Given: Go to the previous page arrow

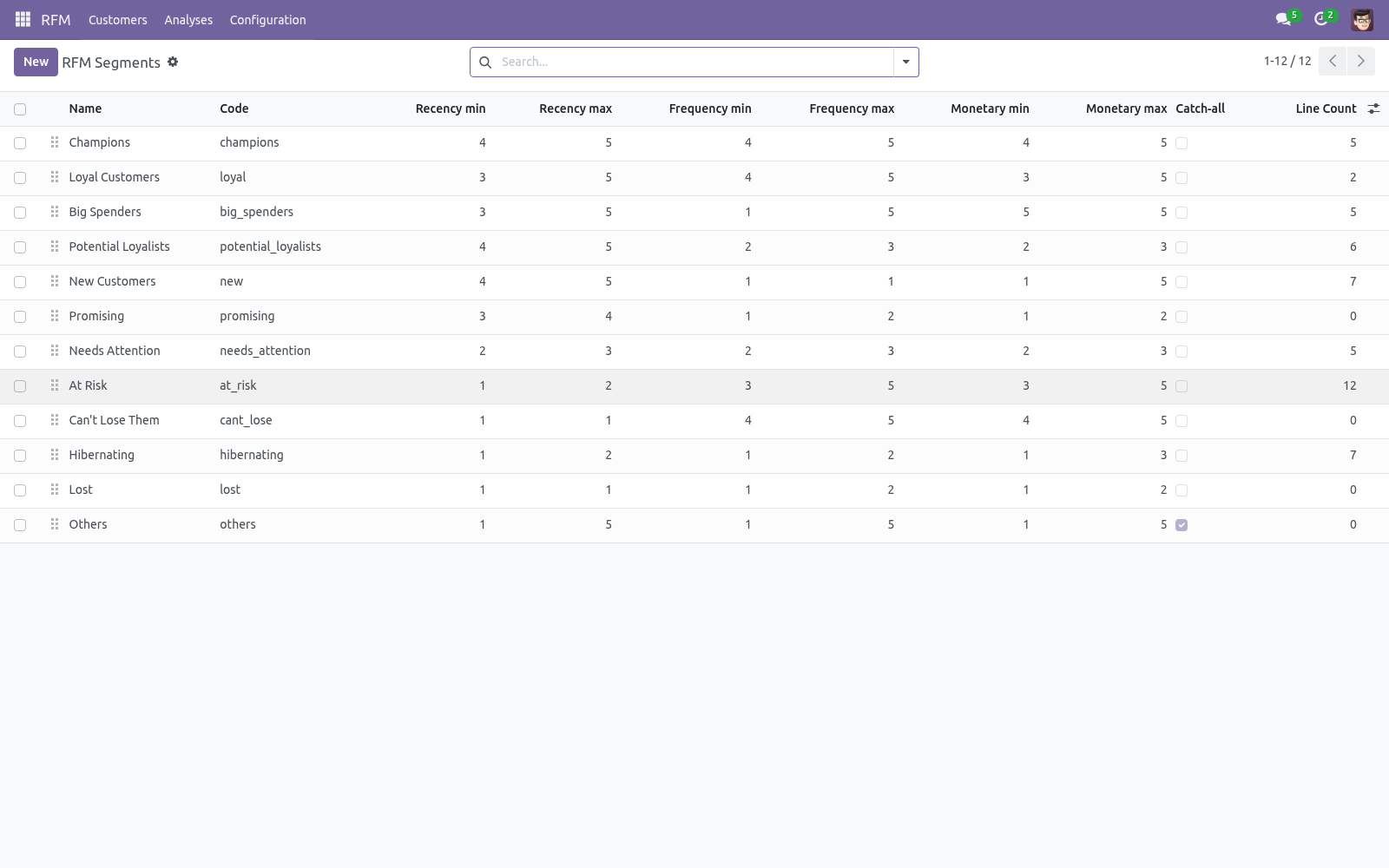Looking at the screenshot, I should coord(1333,62).
